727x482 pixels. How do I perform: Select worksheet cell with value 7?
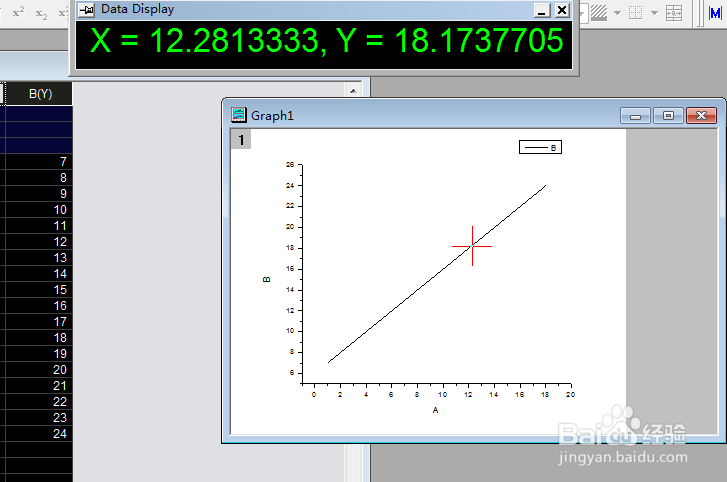pyautogui.click(x=39, y=162)
